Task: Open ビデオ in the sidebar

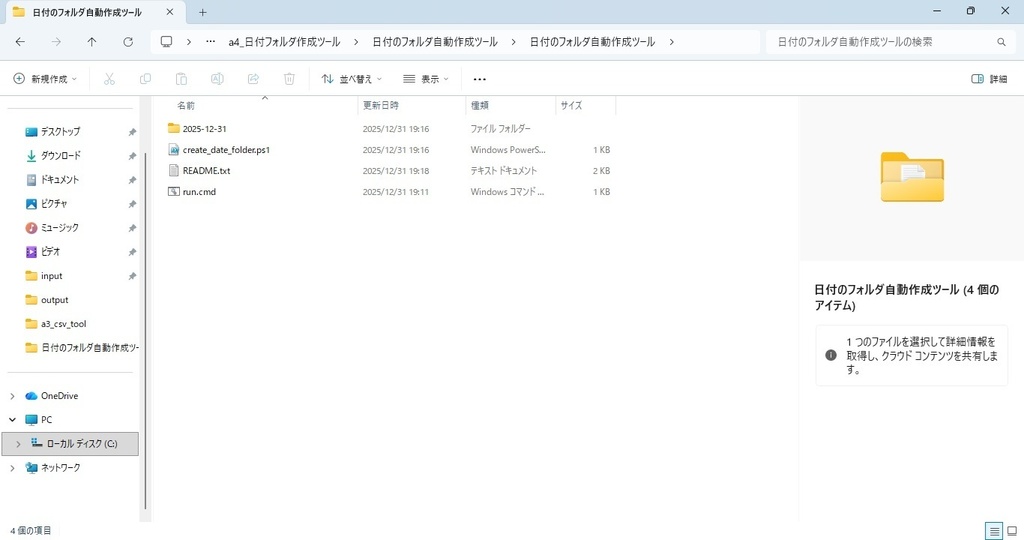Action: coord(50,252)
